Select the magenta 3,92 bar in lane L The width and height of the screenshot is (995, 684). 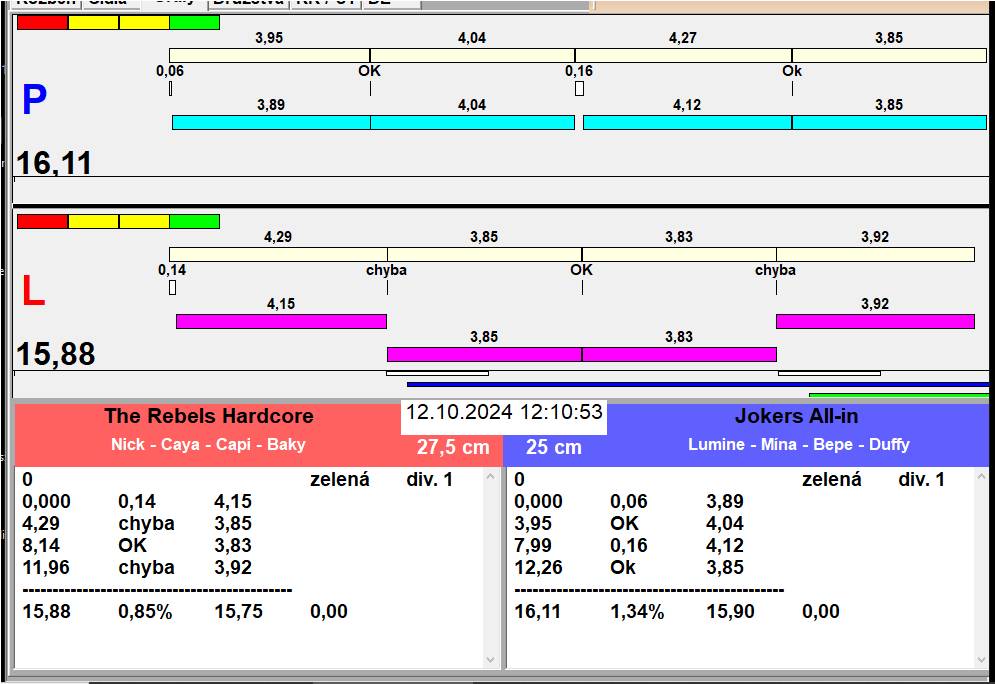click(876, 321)
